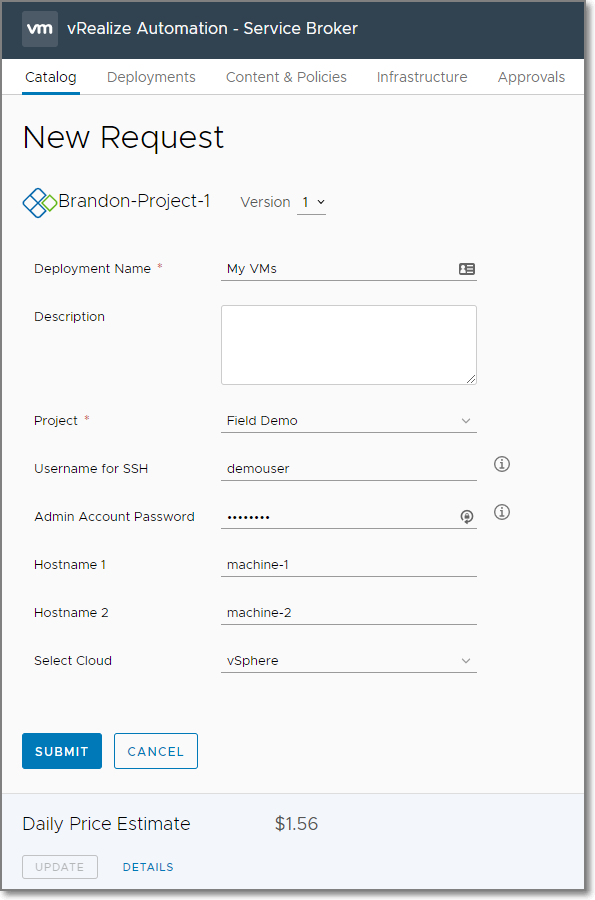Focus the Username for SSH field
This screenshot has width=595, height=900.
tap(349, 469)
